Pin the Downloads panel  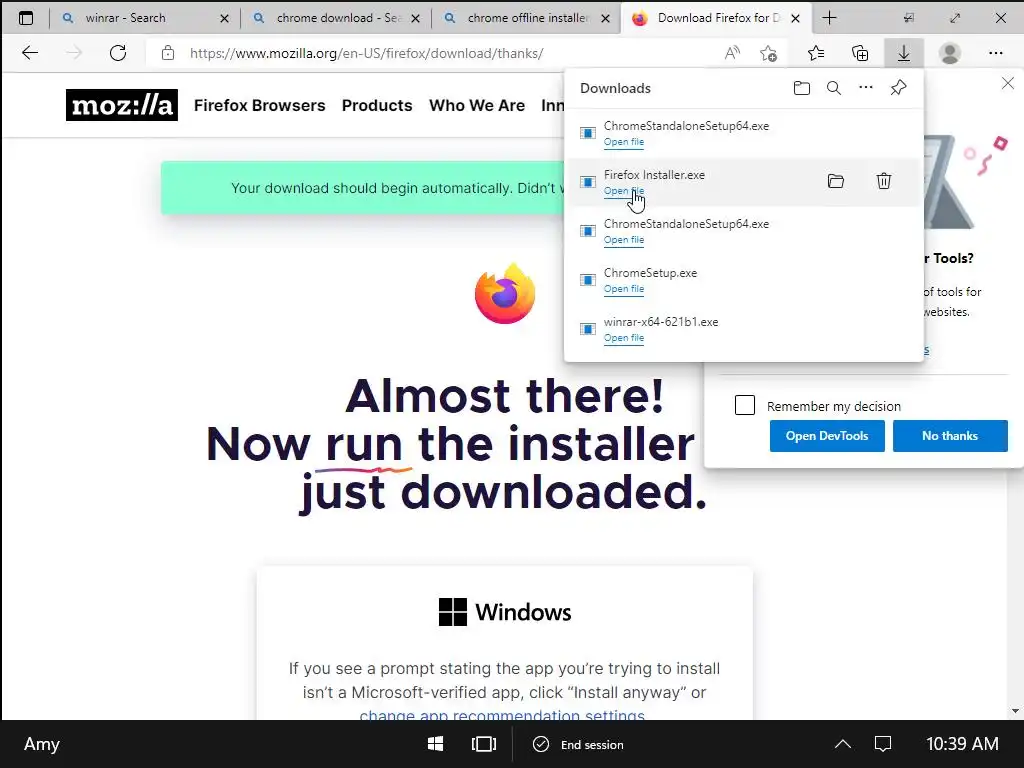pos(899,88)
